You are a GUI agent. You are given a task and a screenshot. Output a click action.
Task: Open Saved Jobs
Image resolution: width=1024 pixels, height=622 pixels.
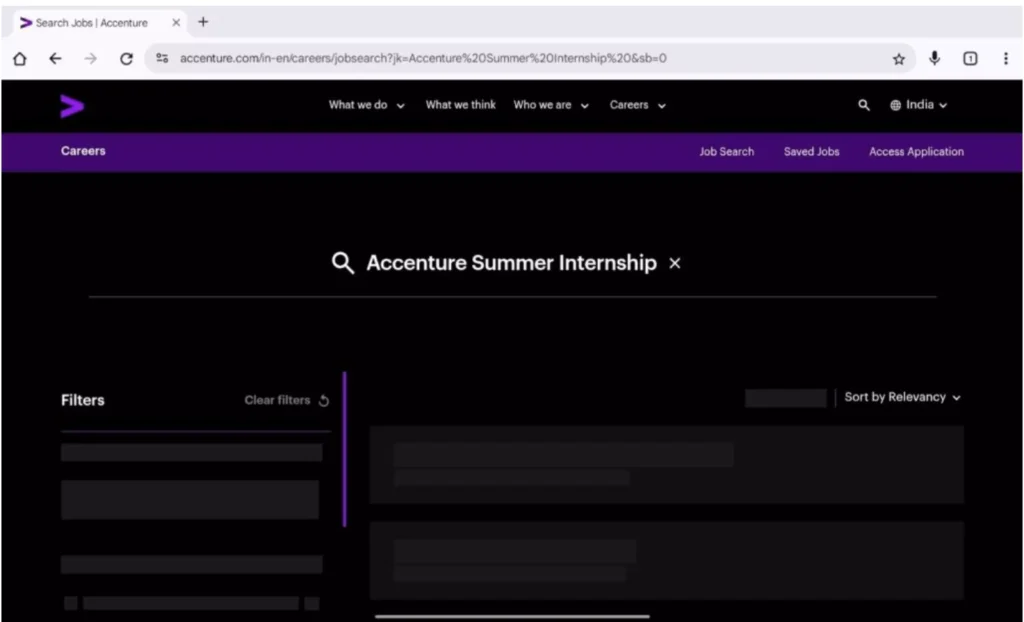(810, 151)
